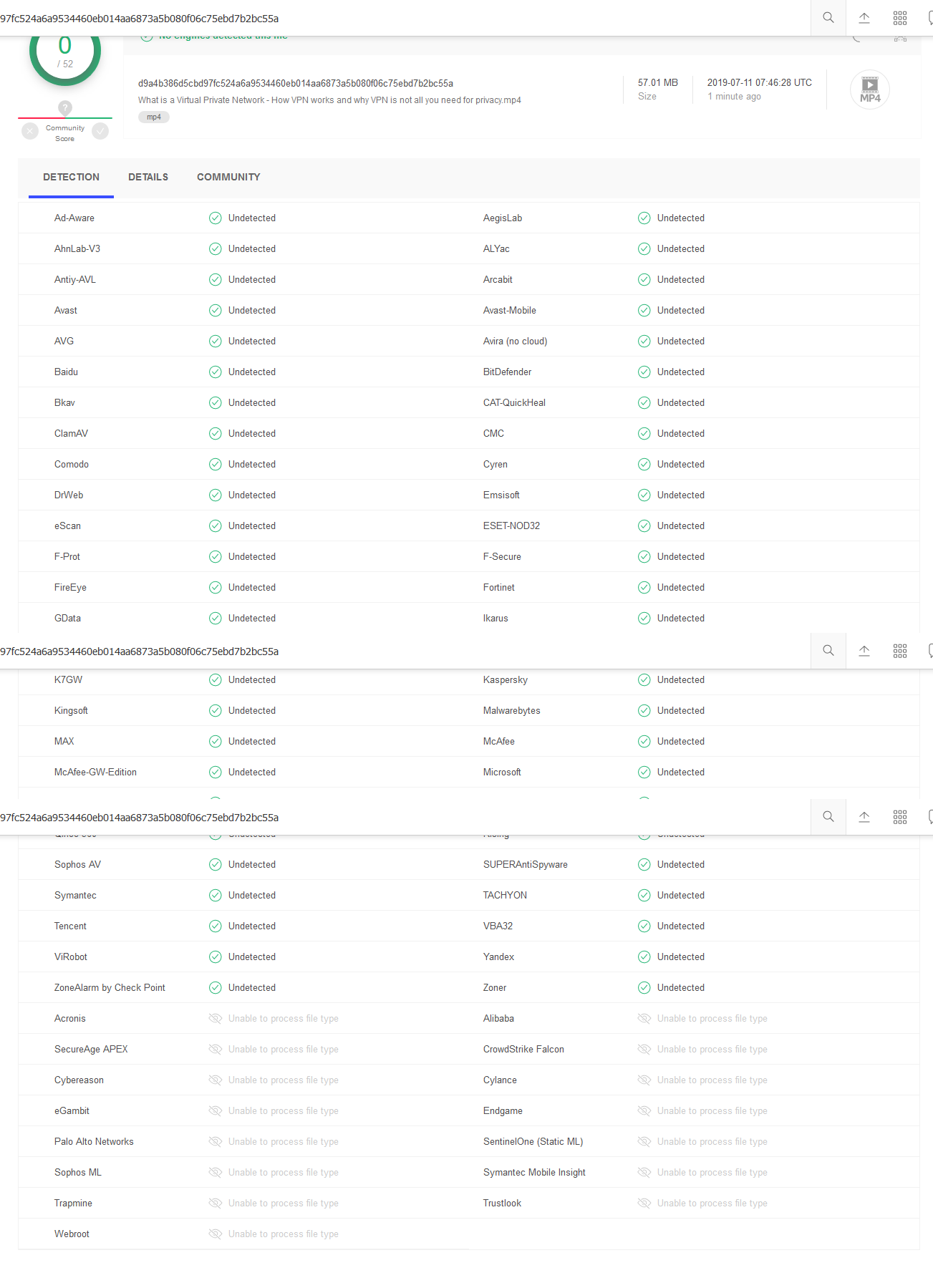Click the Fortinet engine name
The image size is (933, 1288).
(x=499, y=588)
